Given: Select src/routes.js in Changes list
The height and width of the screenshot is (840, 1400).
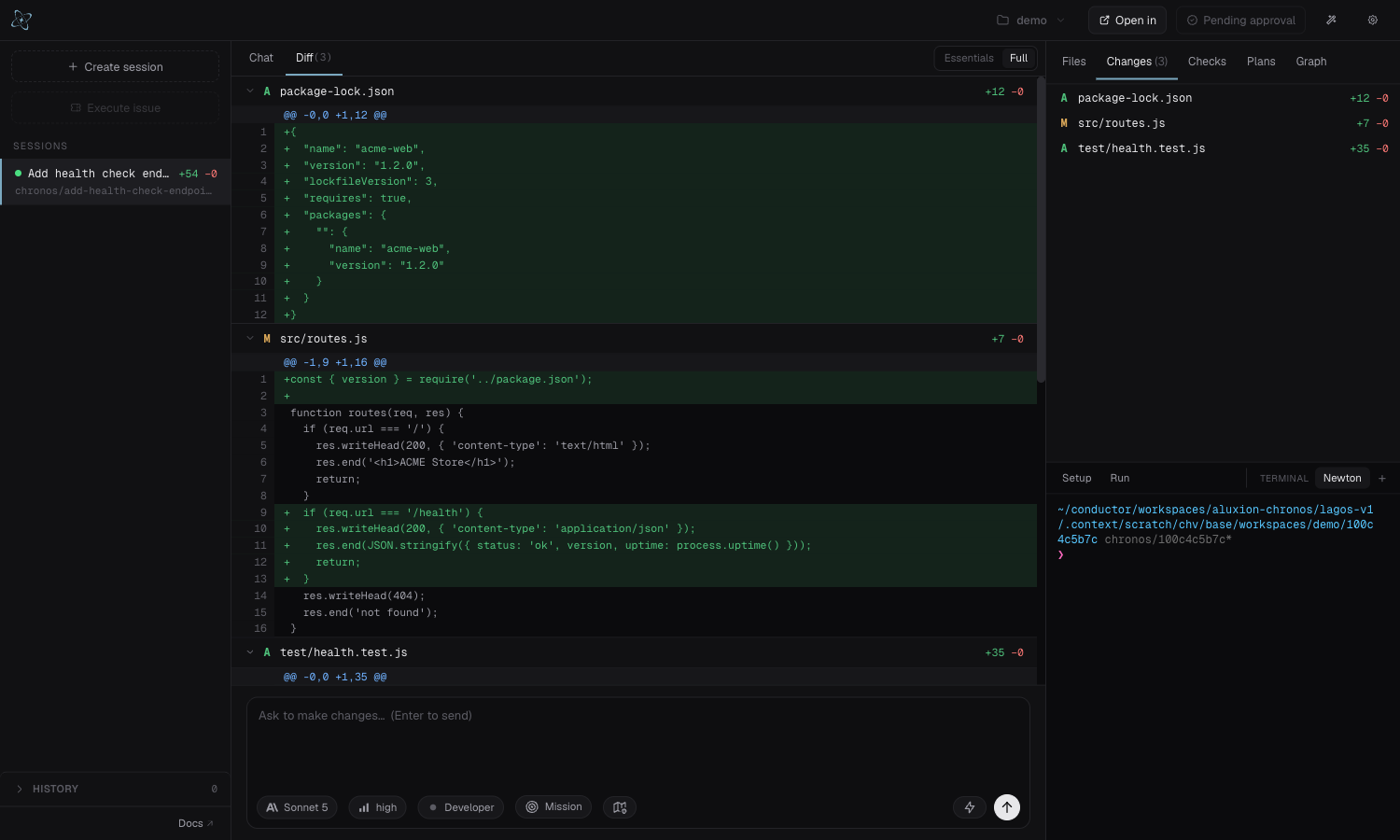Looking at the screenshot, I should (1223, 123).
